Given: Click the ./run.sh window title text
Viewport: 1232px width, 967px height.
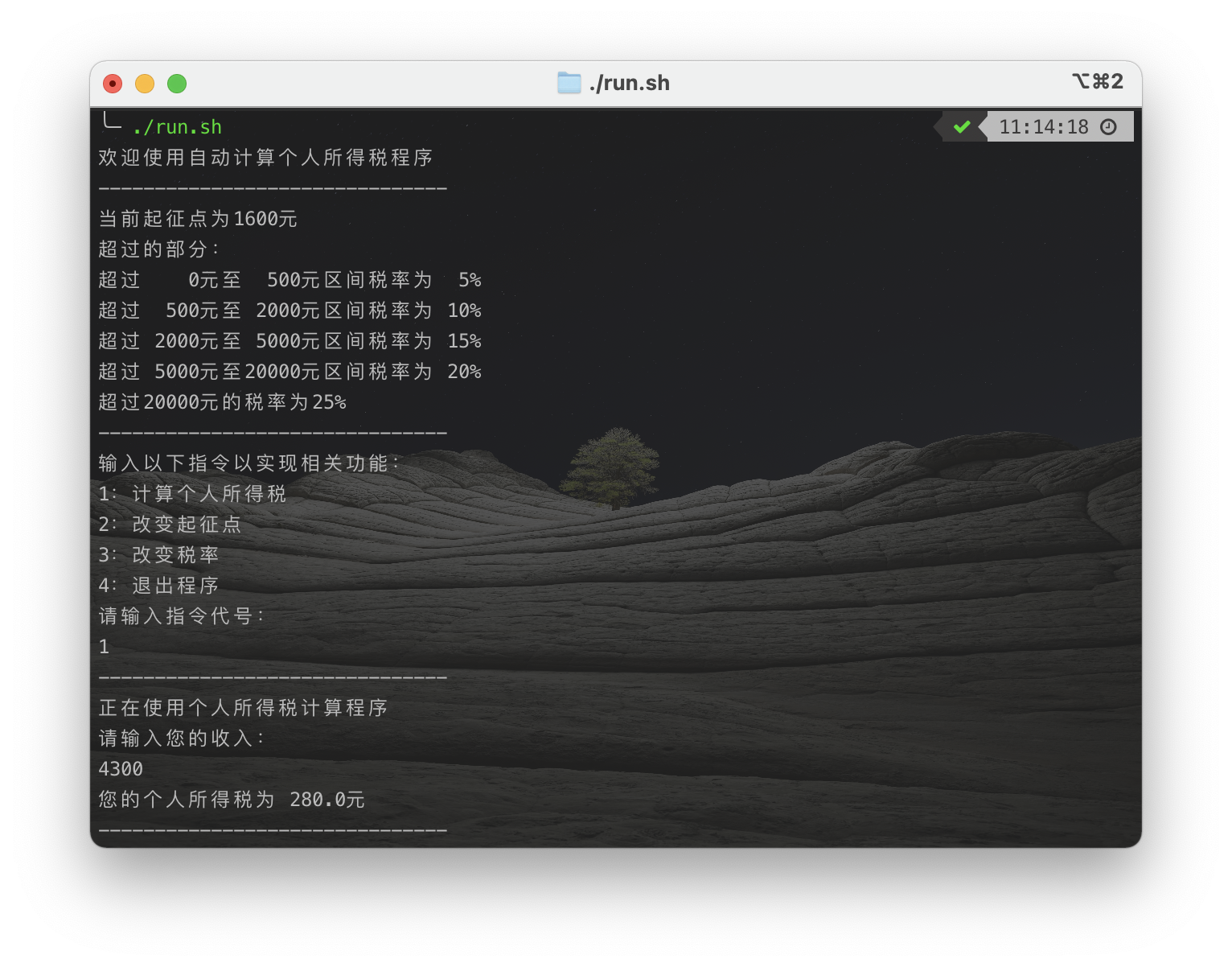Looking at the screenshot, I should pyautogui.click(x=629, y=83).
